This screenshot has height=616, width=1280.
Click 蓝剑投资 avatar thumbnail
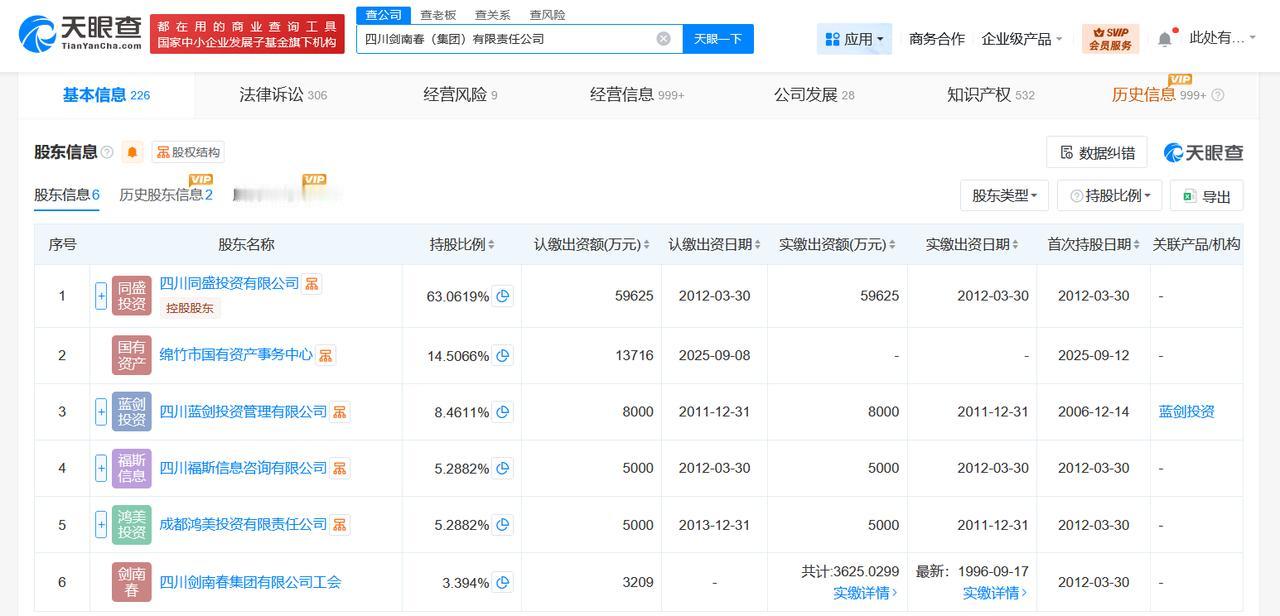click(x=132, y=412)
